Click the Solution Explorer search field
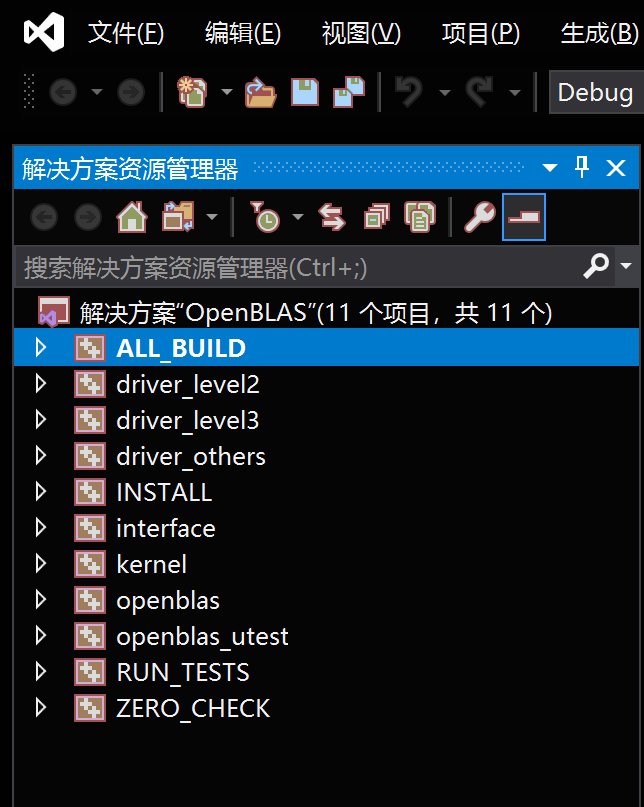Viewport: 644px width, 807px height. click(x=299, y=267)
